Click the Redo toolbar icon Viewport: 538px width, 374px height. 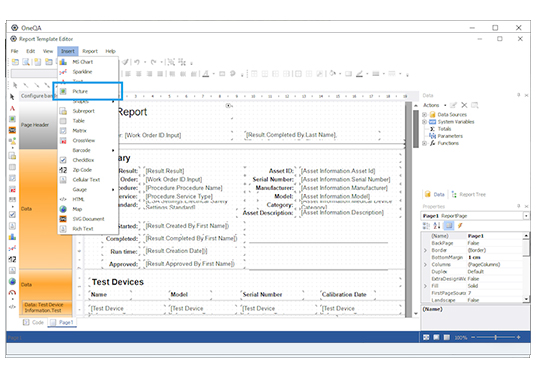pyautogui.click(x=153, y=62)
